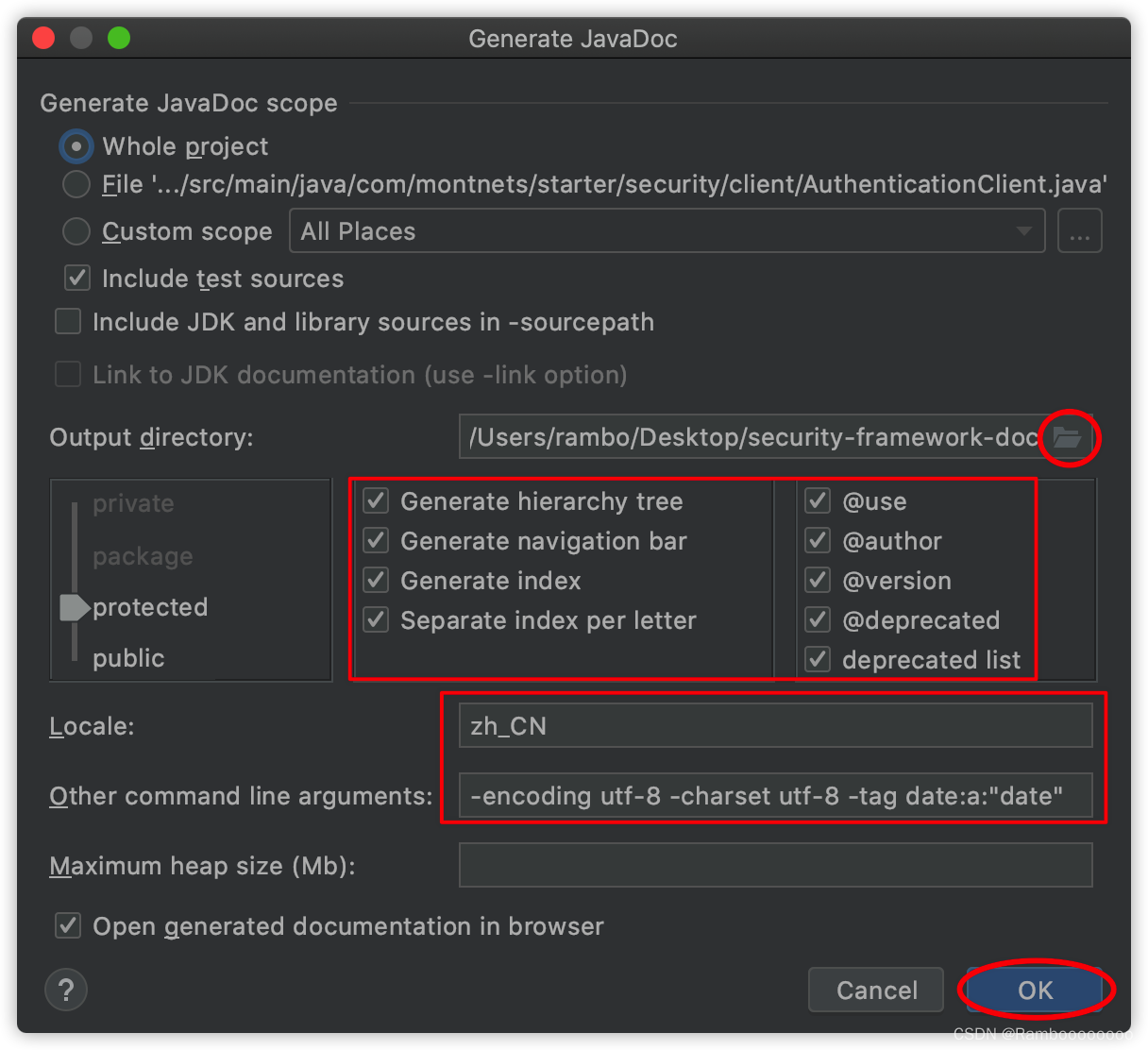Toggle the @version checkbox
This screenshot has width=1148, height=1050.
coord(818,580)
